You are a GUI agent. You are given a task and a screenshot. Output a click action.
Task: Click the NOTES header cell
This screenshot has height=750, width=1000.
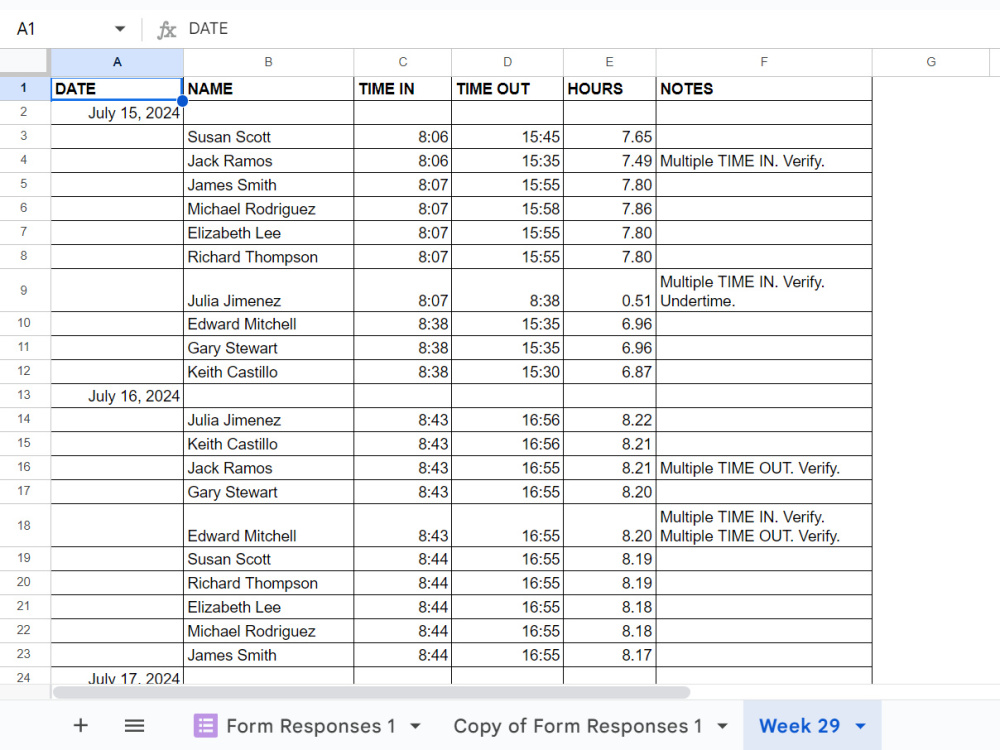(763, 89)
